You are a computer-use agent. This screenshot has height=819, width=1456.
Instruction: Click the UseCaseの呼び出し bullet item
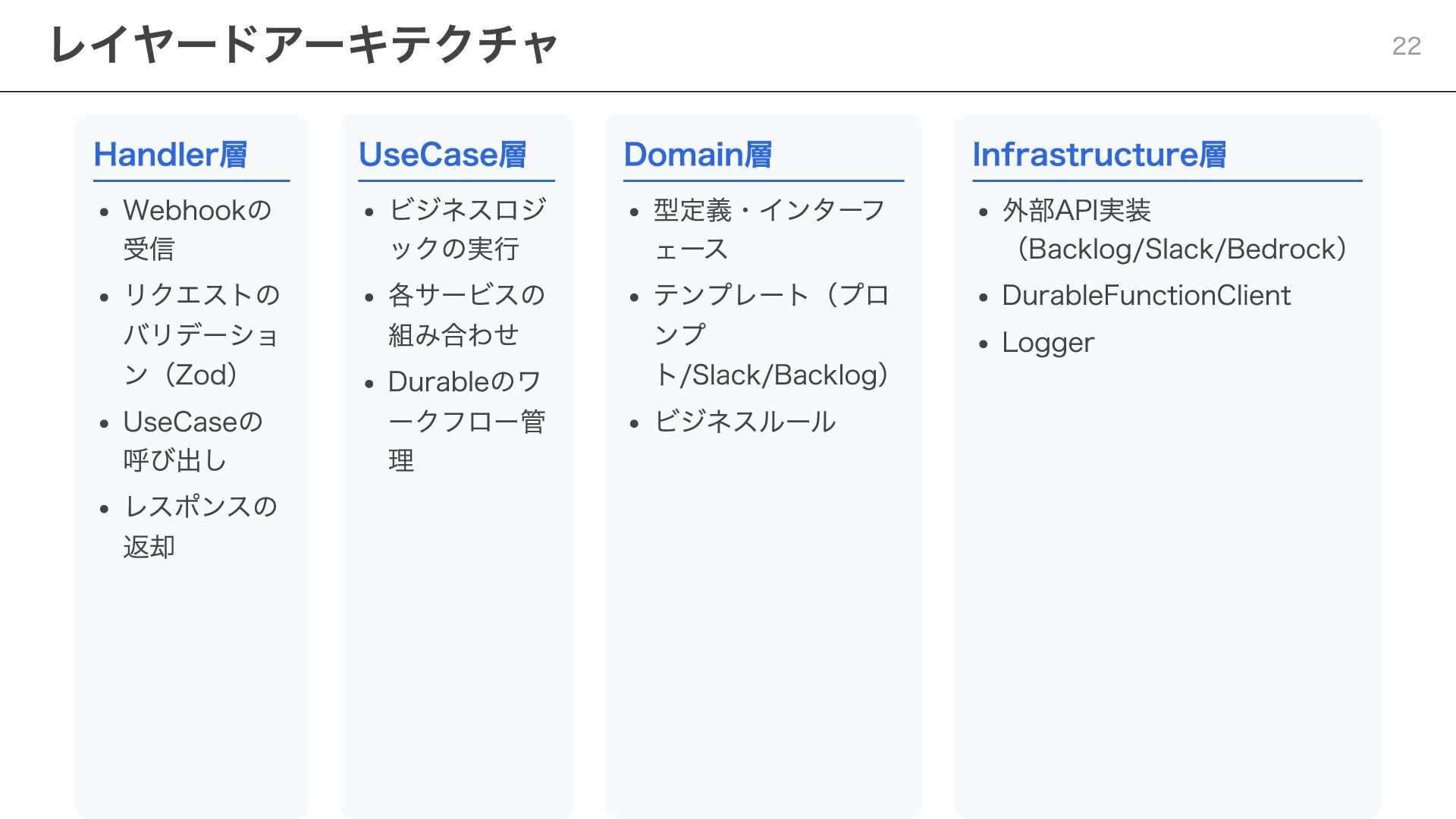point(193,441)
